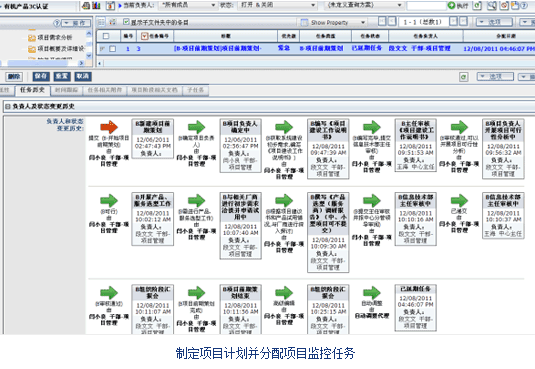Click the empty search input field at top

point(426,5)
